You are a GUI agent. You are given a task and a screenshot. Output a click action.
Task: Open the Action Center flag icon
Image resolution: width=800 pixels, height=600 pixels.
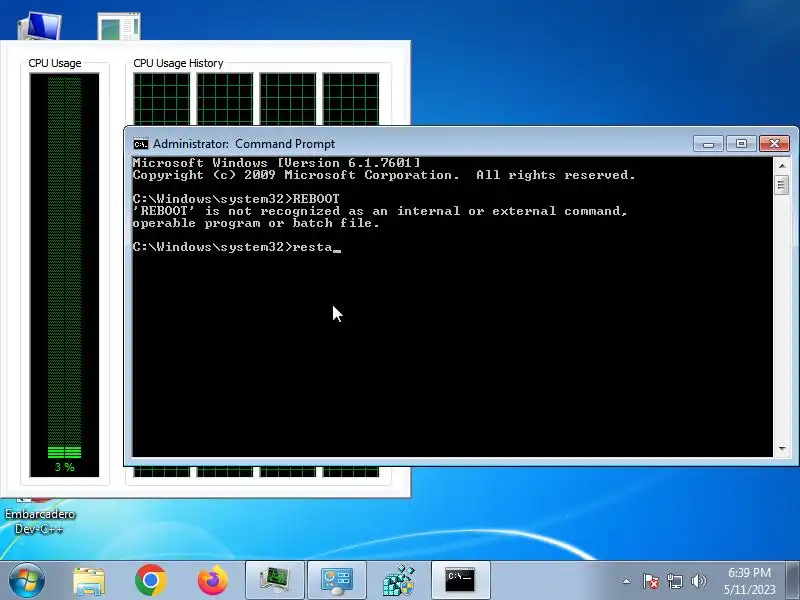pyautogui.click(x=651, y=581)
